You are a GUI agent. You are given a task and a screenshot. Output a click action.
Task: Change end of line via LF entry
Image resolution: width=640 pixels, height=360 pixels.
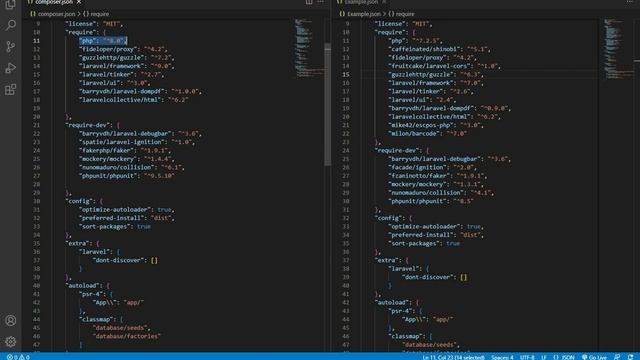(544, 357)
